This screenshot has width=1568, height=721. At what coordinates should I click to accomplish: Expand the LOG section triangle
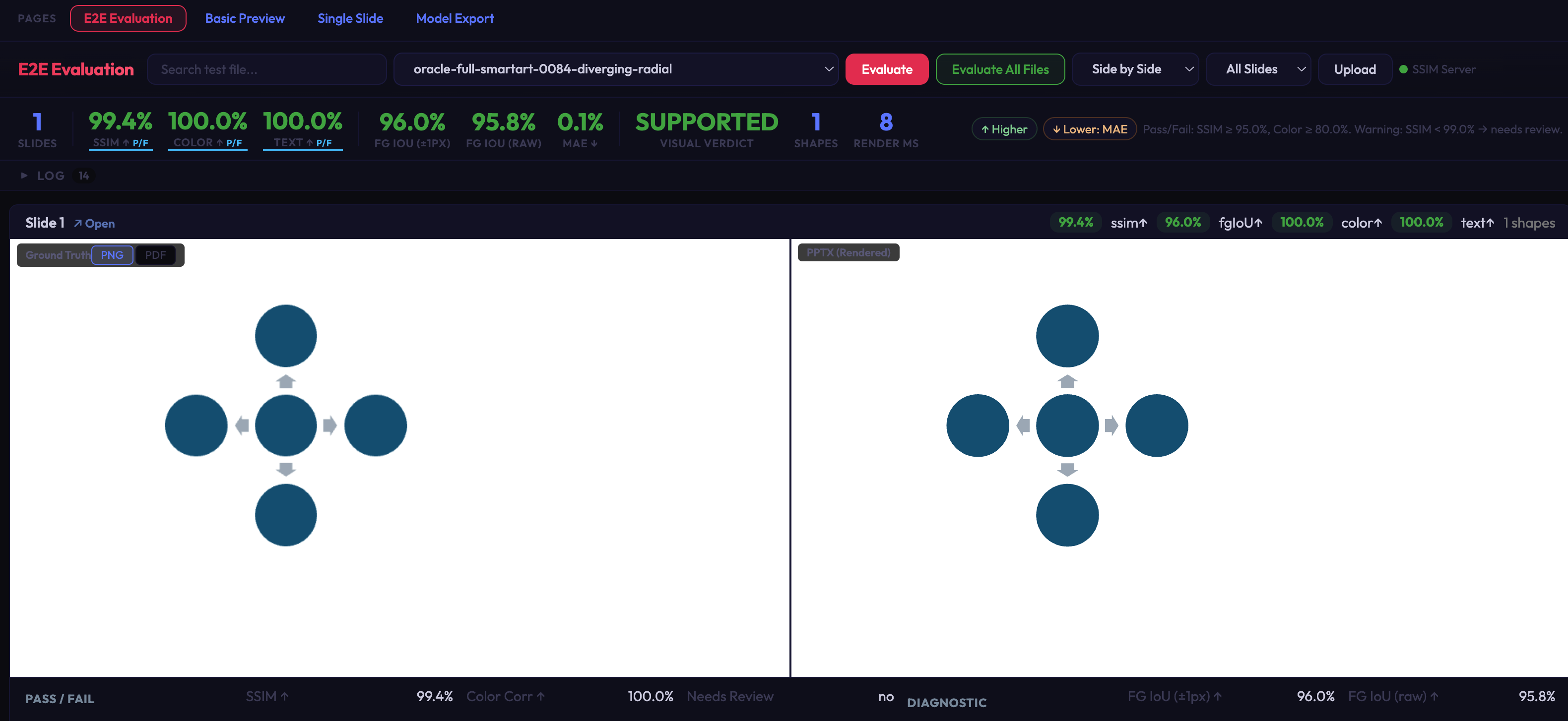pos(24,176)
